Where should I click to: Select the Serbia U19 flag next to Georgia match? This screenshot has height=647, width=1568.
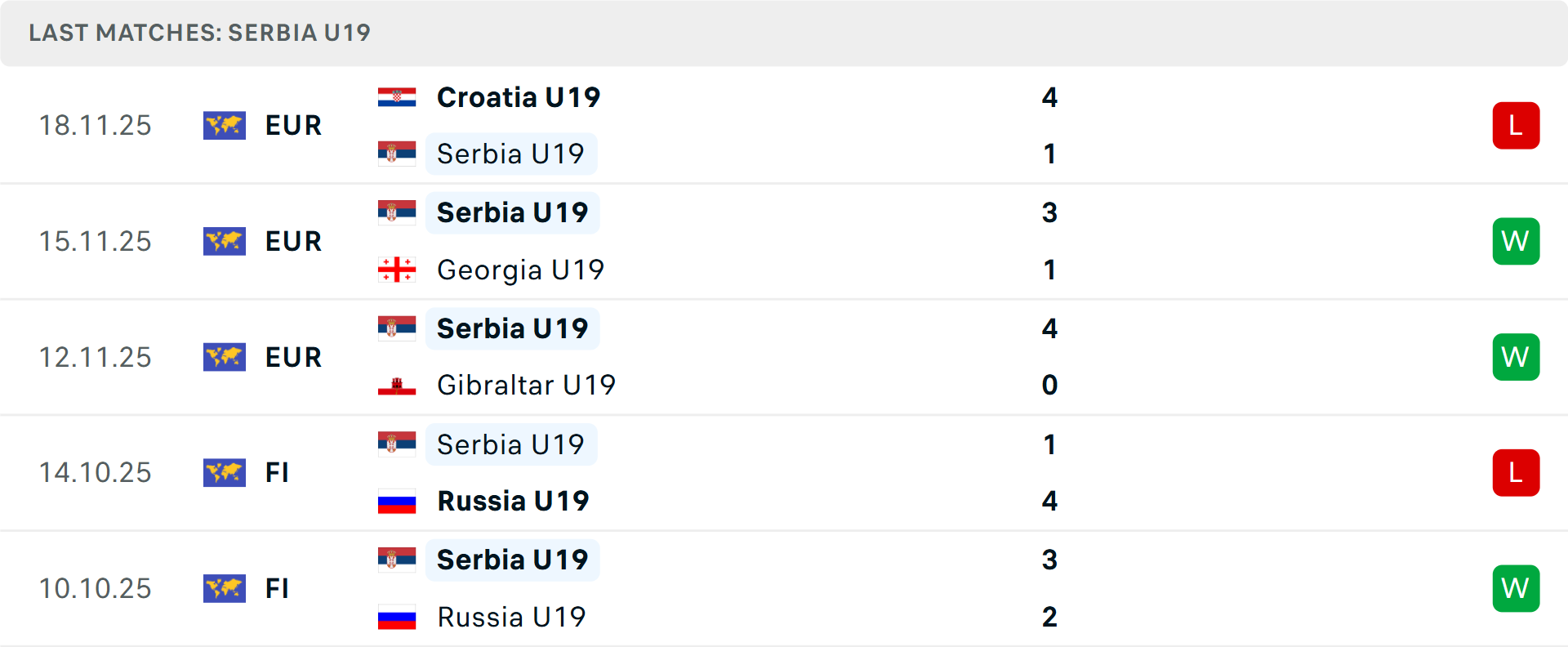(x=398, y=212)
